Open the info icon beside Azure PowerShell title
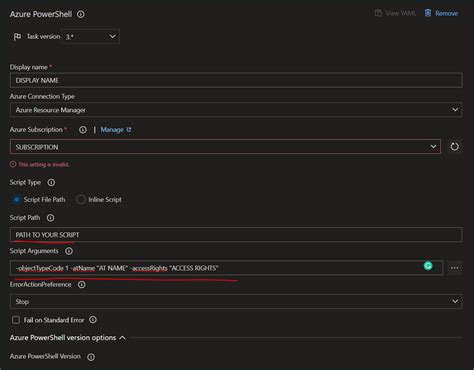Screen dimensions: 474x370 point(81,14)
